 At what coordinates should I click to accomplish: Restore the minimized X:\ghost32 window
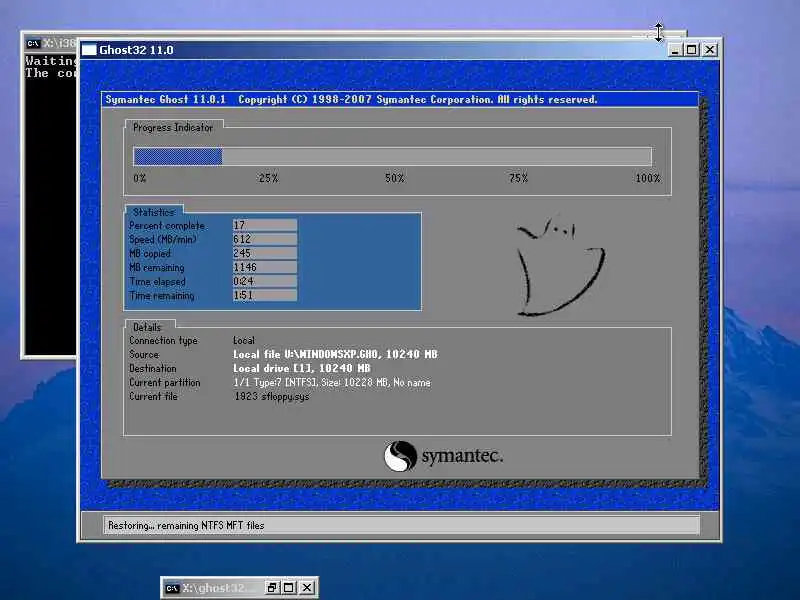(x=272, y=588)
